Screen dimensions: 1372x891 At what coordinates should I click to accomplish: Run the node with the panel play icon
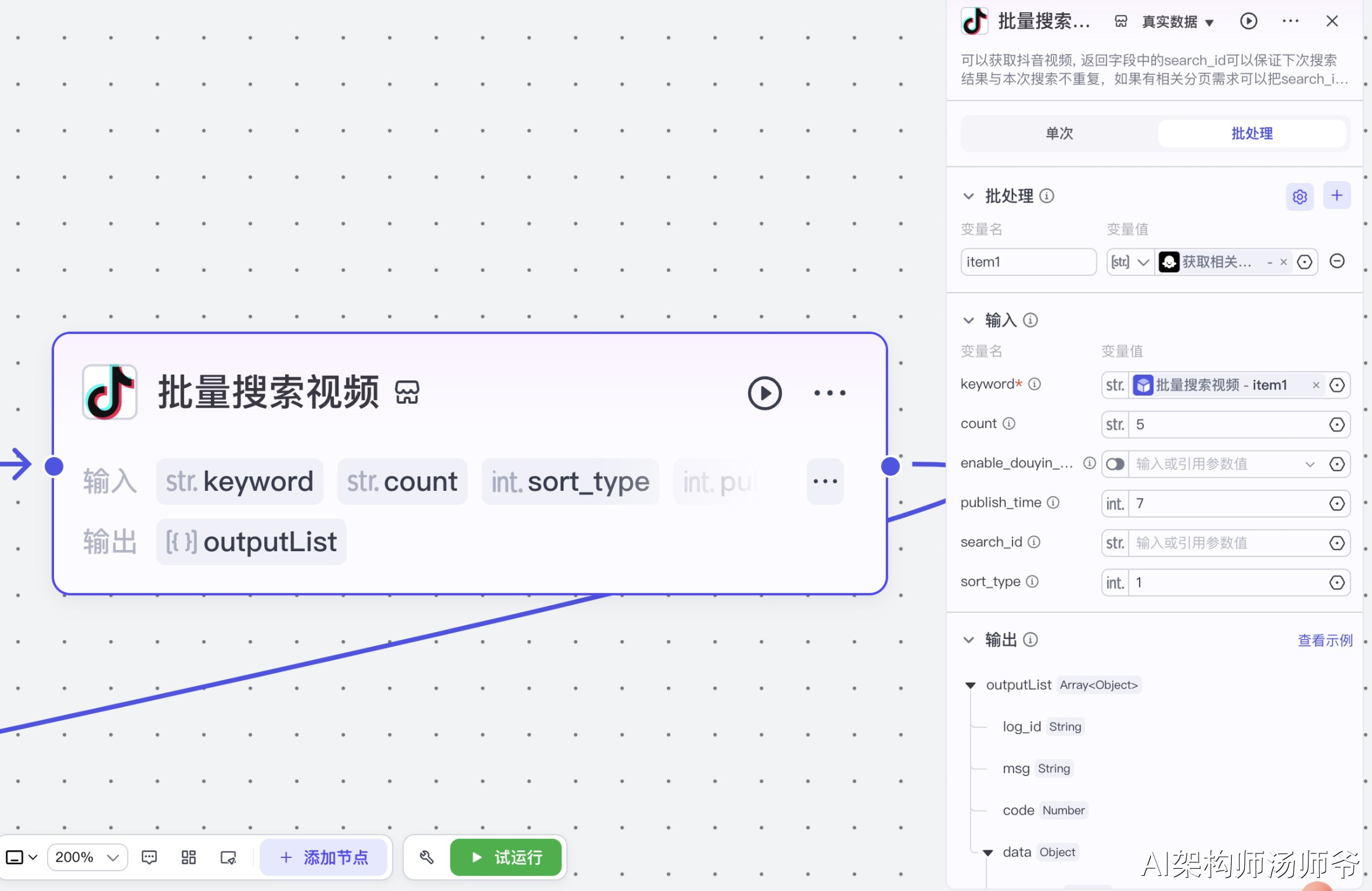[x=1248, y=22]
